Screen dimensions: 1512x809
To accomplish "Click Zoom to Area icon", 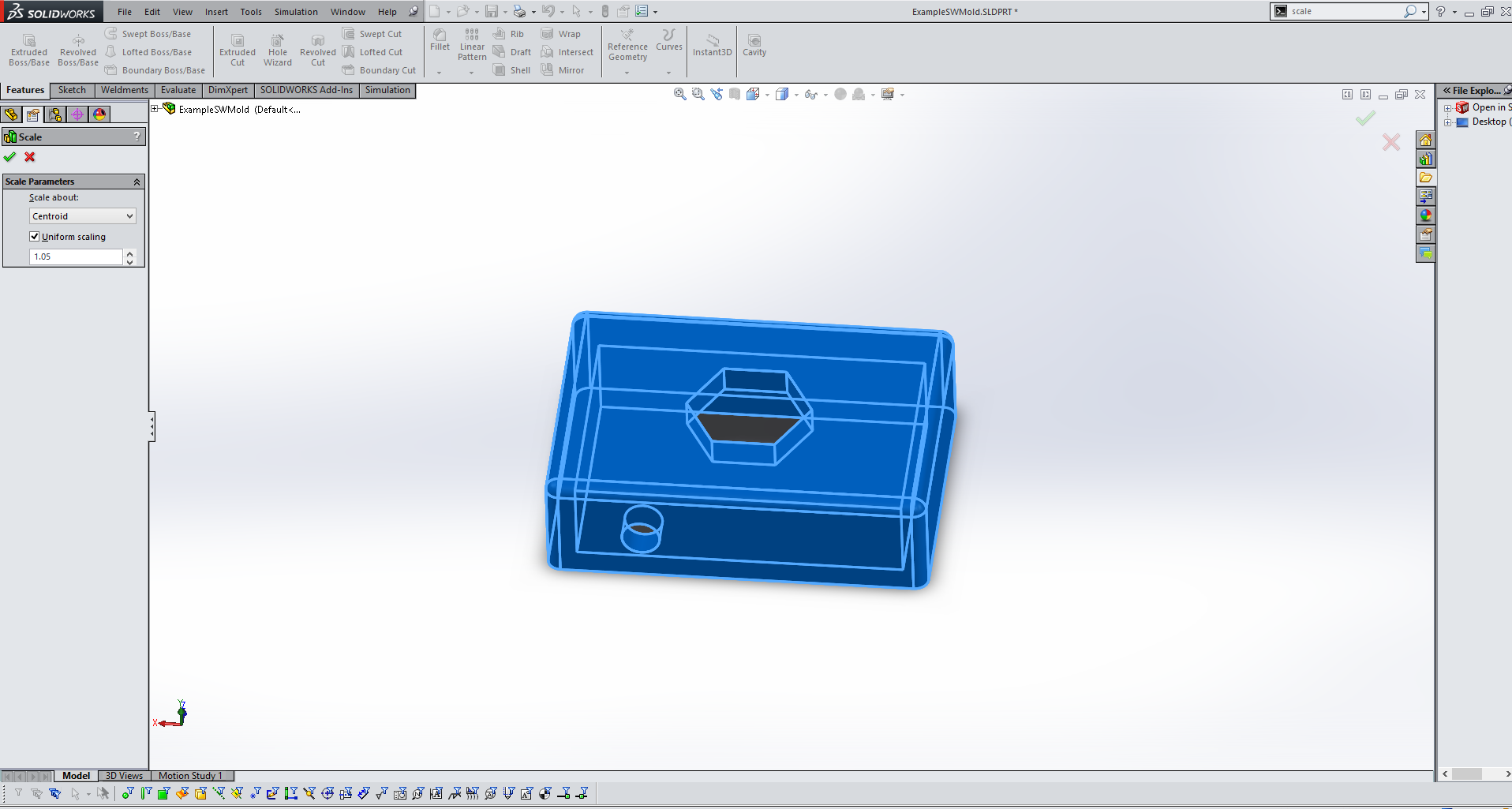I will click(698, 94).
